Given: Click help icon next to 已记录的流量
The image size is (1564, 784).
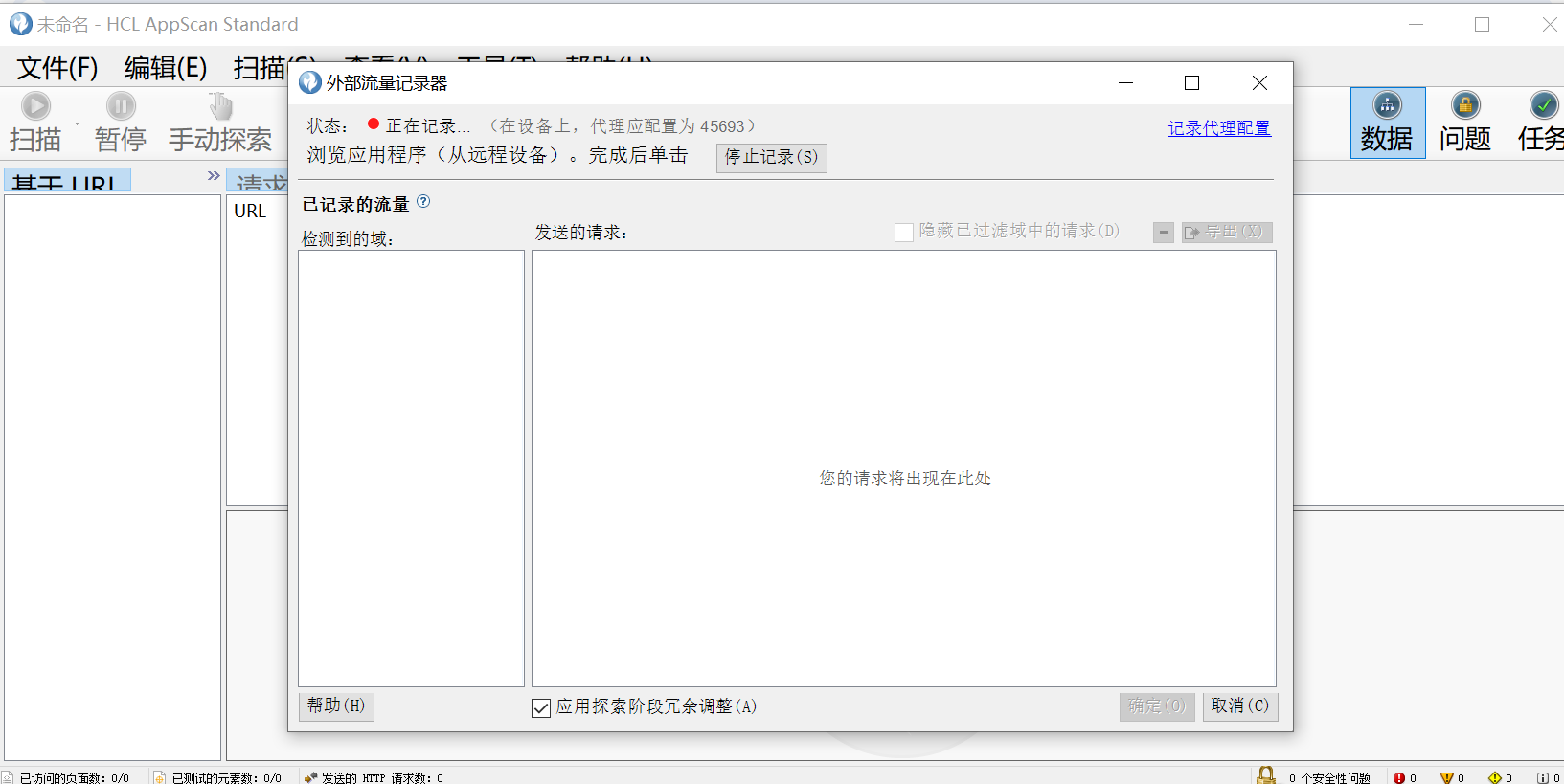Looking at the screenshot, I should coord(423,202).
